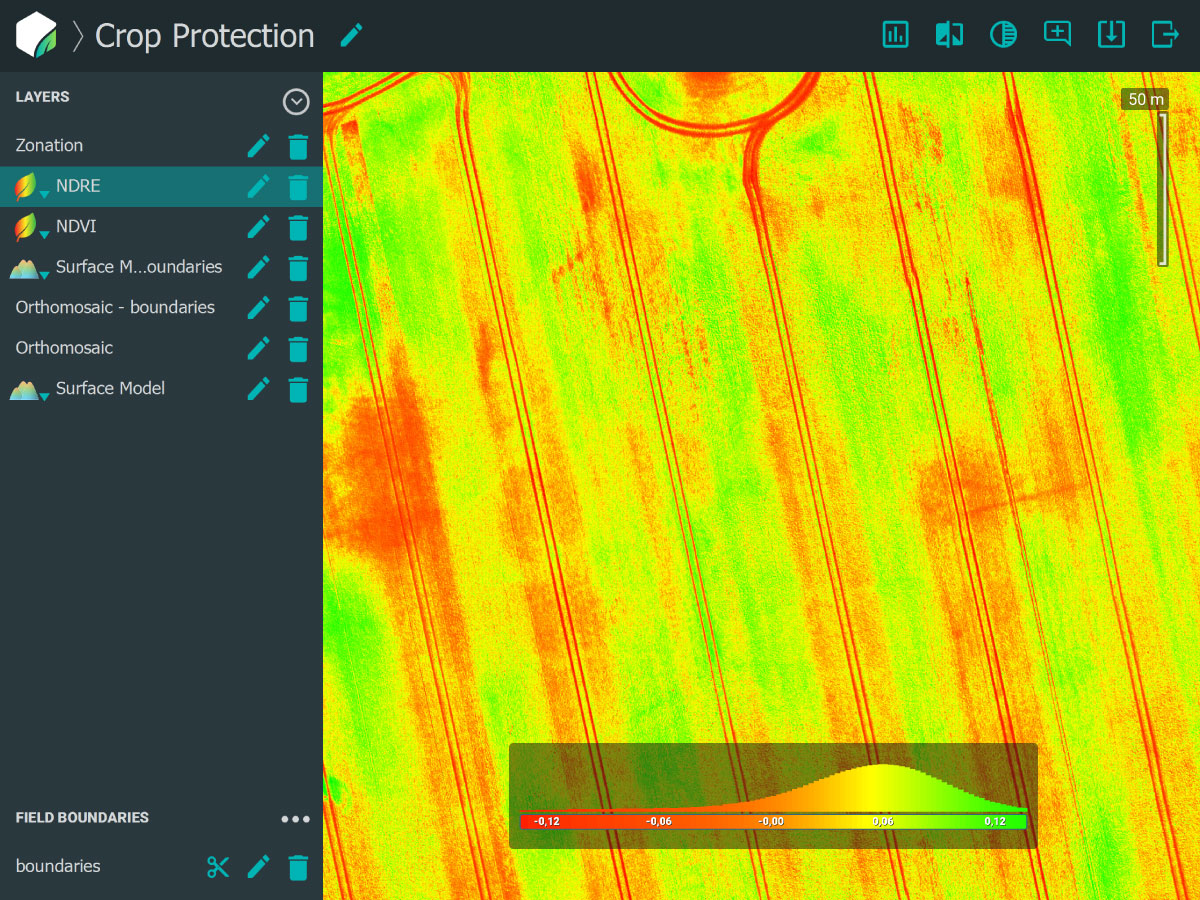Click the NDRE color scale bar
Image resolution: width=1200 pixels, height=900 pixels.
click(x=773, y=821)
